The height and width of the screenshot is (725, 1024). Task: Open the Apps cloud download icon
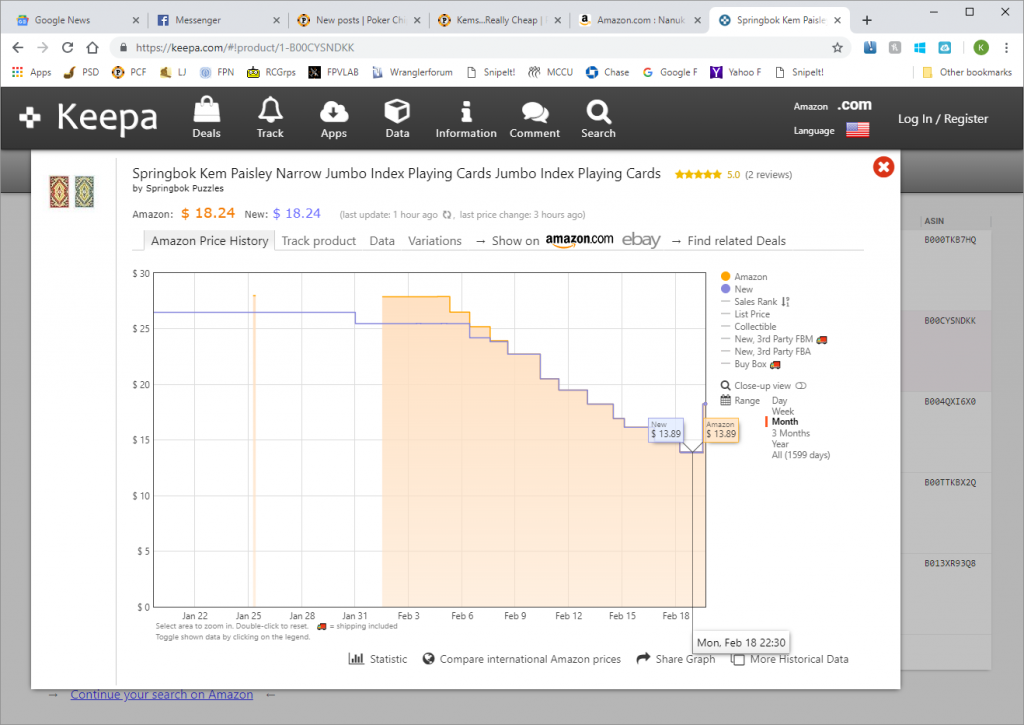334,118
